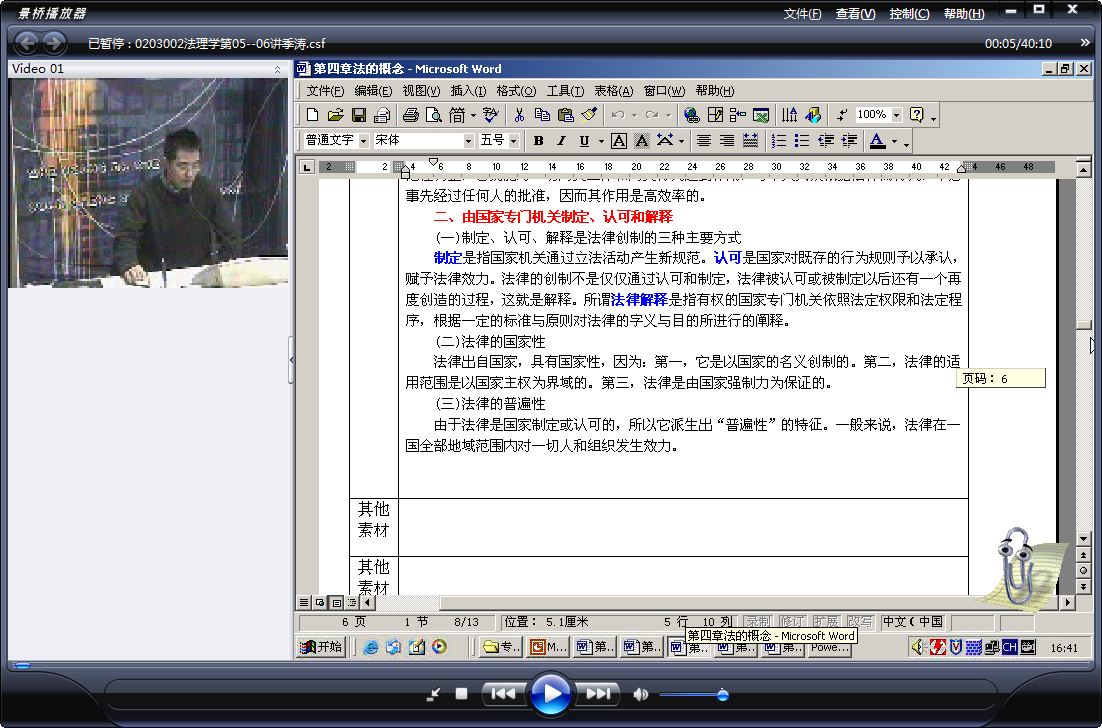Viewport: 1102px width, 728px height.
Task: Click the 开始 Start button
Action: point(321,646)
